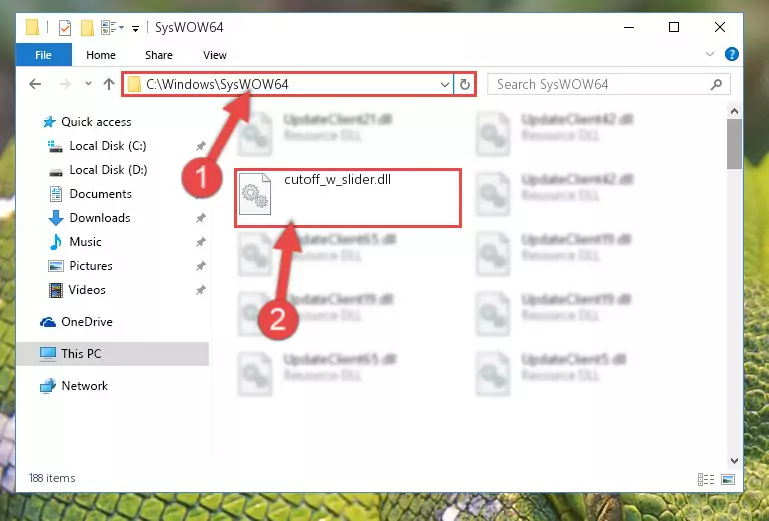Image resolution: width=769 pixels, height=521 pixels.
Task: Expand the ribbon with chevron
Action: tap(710, 54)
